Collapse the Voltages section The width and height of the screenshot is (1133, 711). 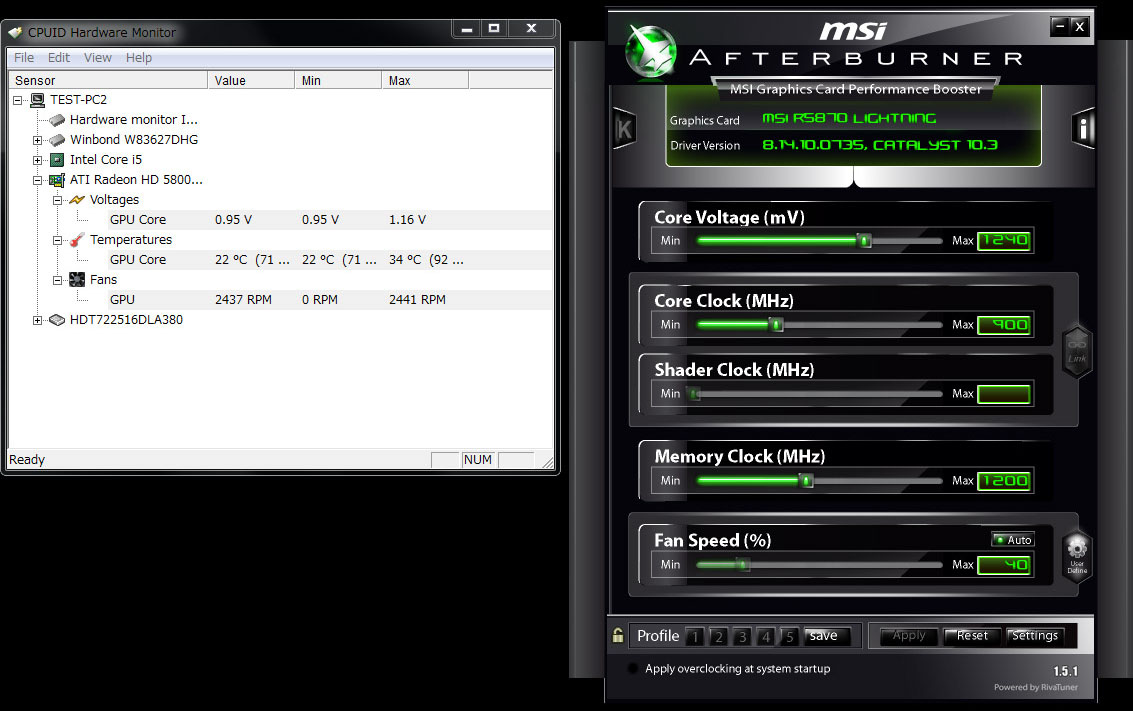[x=58, y=200]
